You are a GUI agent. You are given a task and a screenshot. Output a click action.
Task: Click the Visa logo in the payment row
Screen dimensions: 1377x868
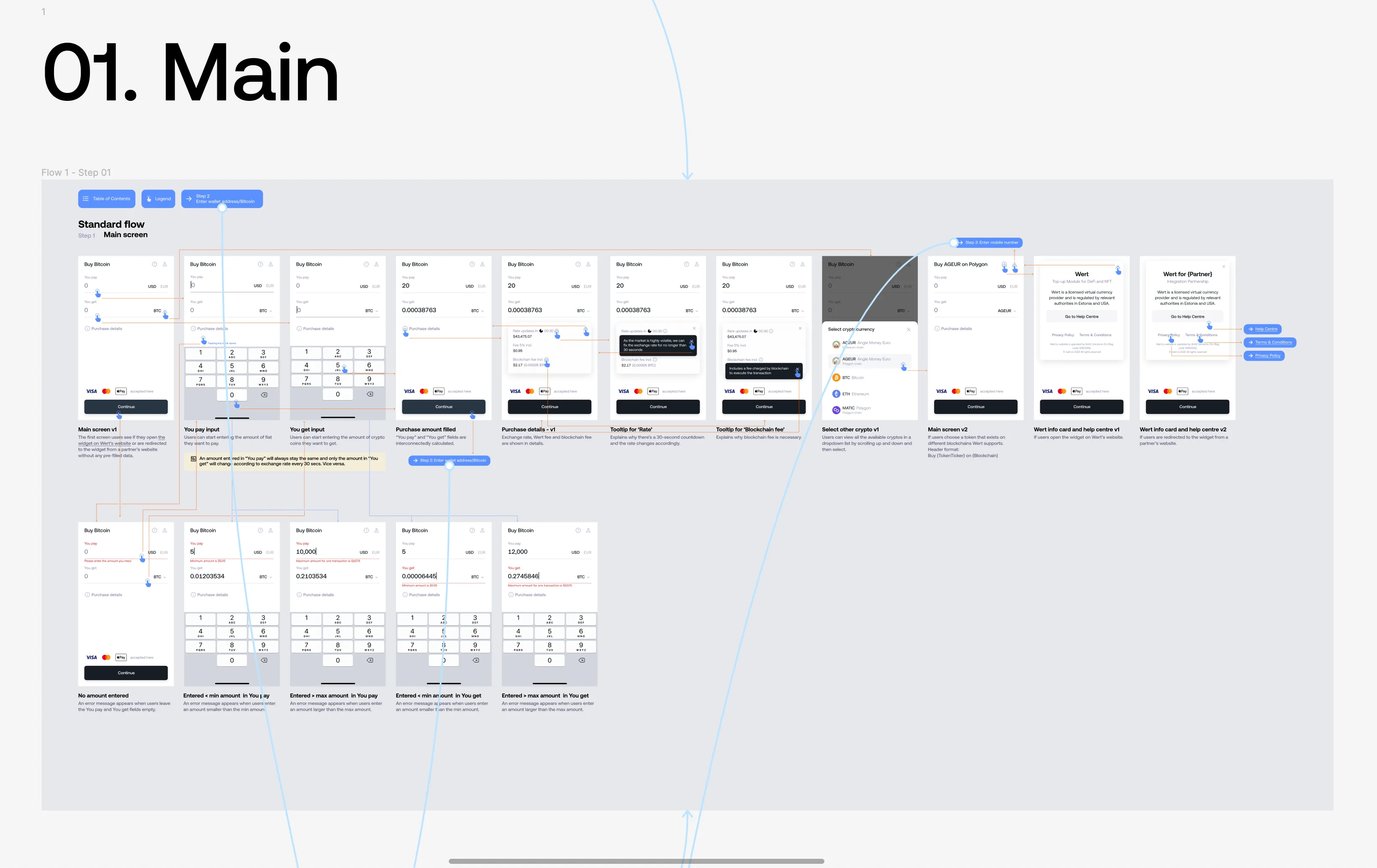(92, 391)
